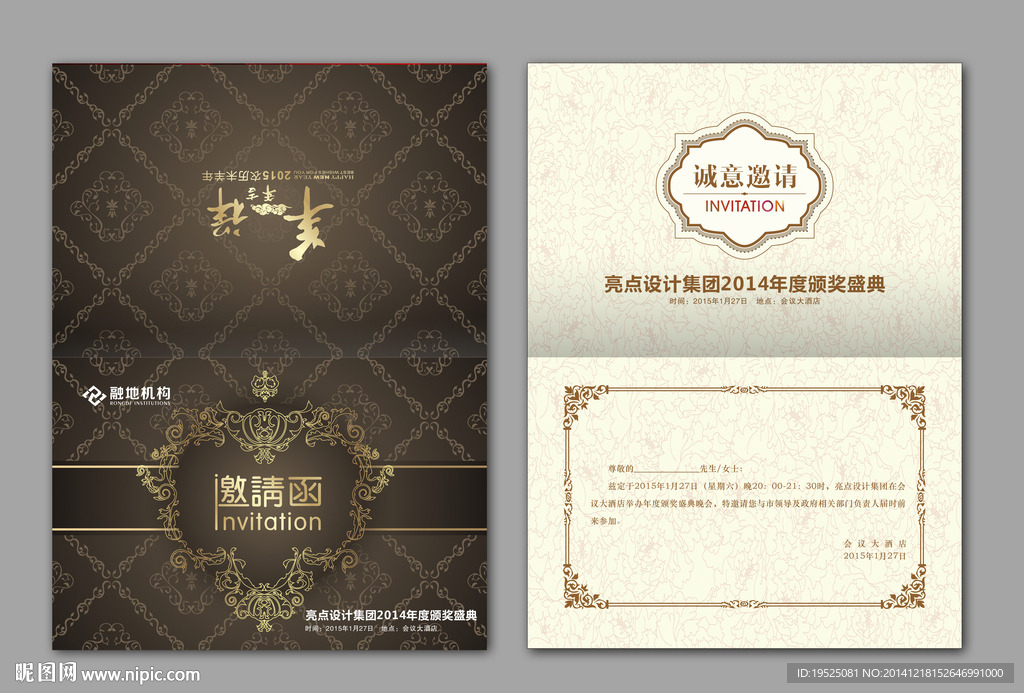Click the gold crown ornament atop the cover frame
1024x693 pixels.
point(264,385)
